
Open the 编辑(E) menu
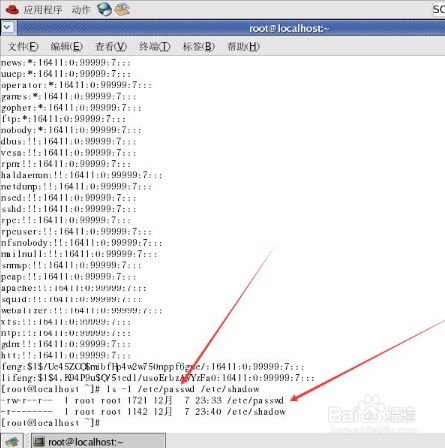66,46
